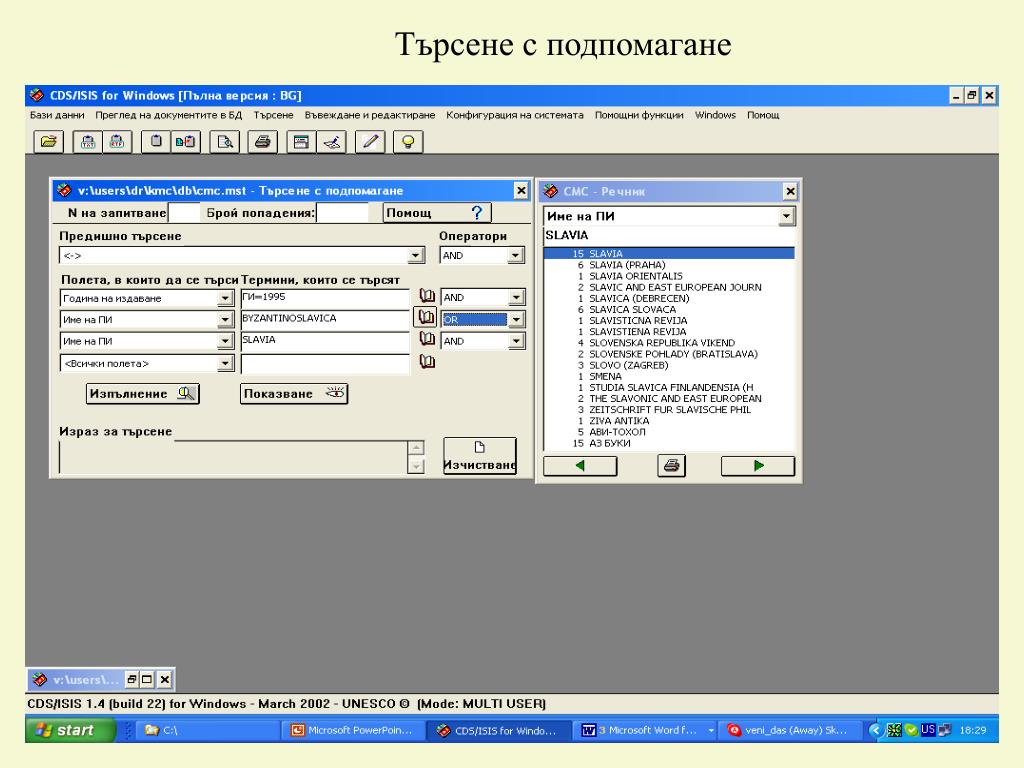
Task: Click scroll up arrow of search expression box
Action: pos(416,448)
